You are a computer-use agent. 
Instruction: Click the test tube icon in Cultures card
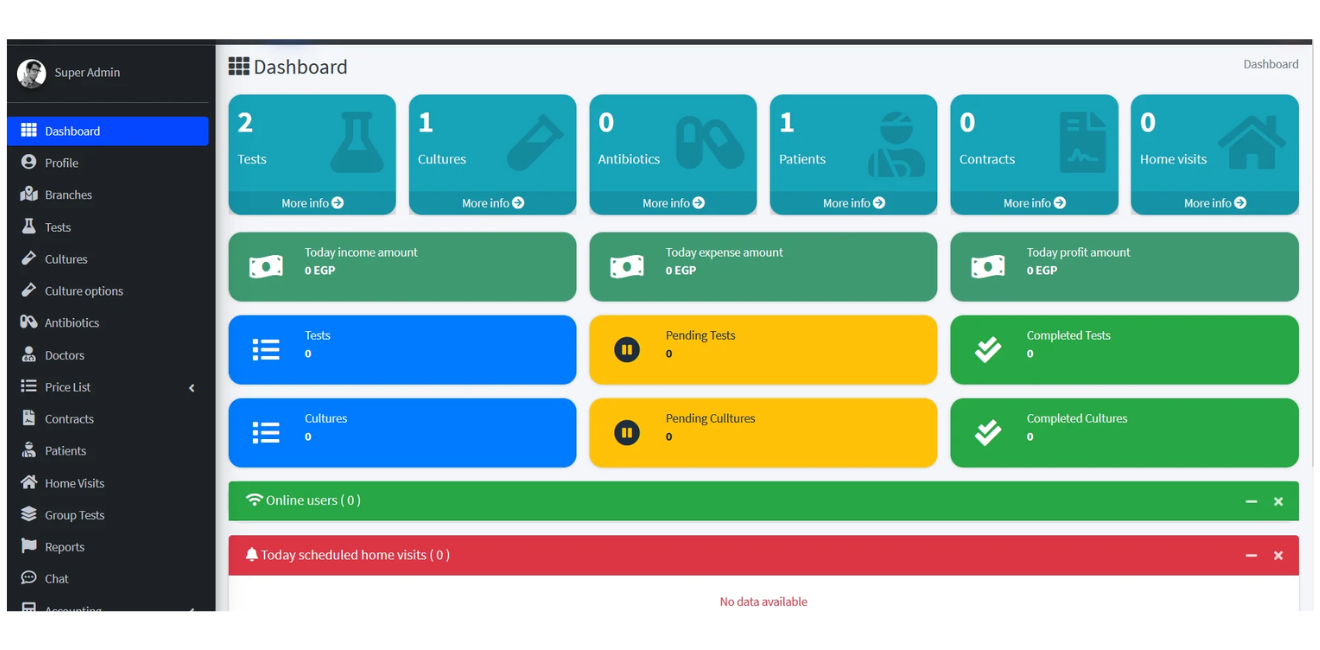[x=535, y=144]
